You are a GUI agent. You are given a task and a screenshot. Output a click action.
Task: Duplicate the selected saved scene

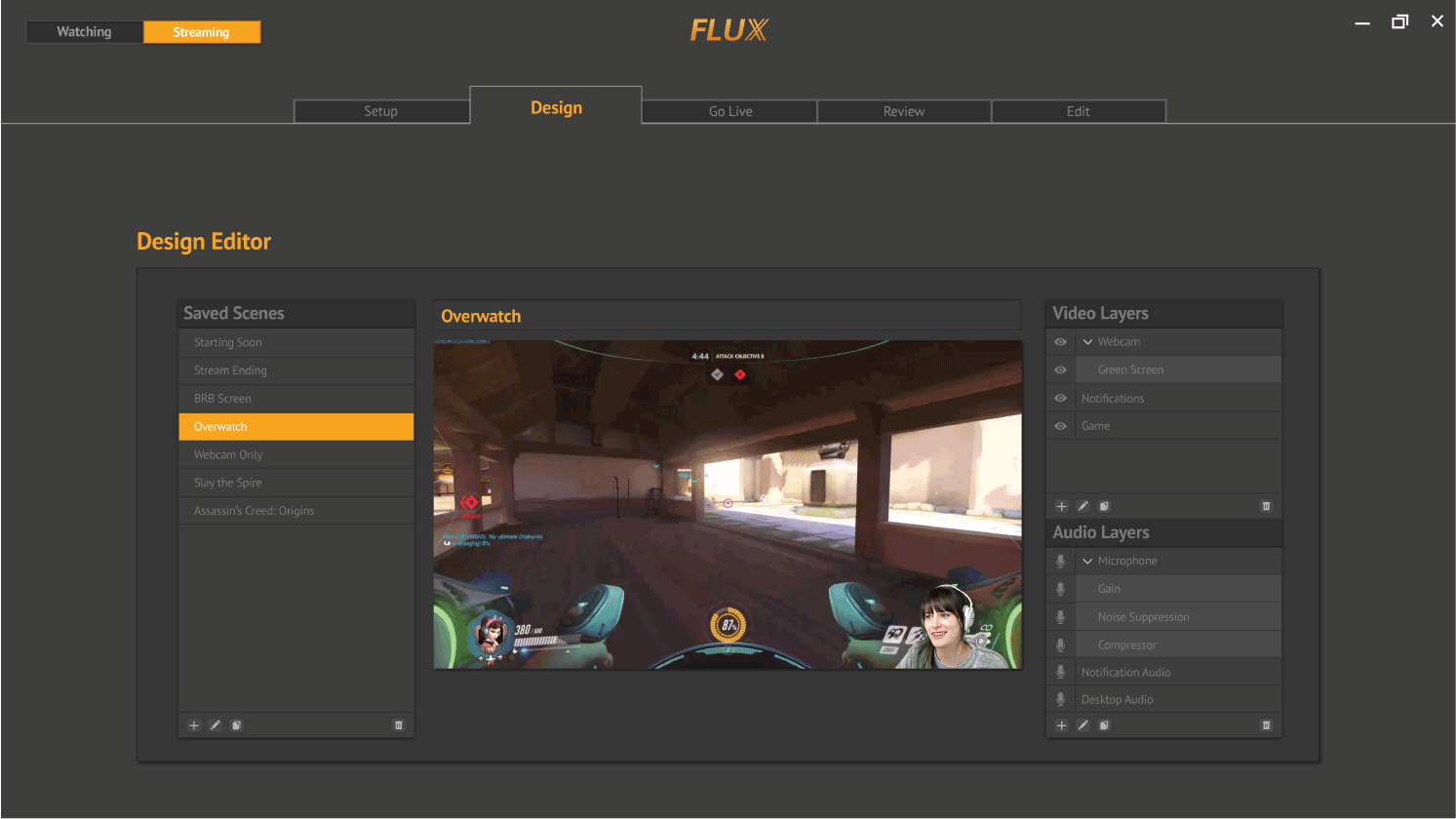(236, 725)
